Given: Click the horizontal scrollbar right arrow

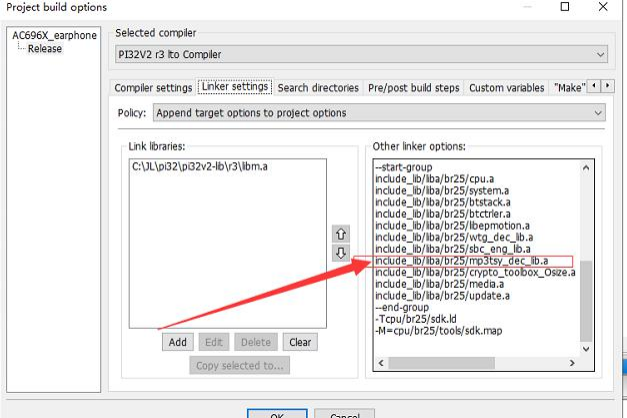Looking at the screenshot, I should click(x=572, y=363).
